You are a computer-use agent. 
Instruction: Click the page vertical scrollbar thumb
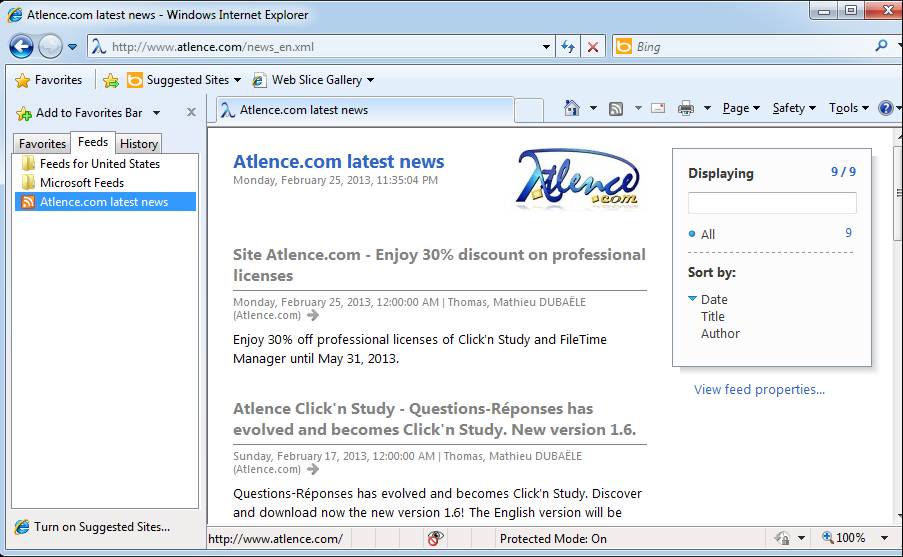898,193
